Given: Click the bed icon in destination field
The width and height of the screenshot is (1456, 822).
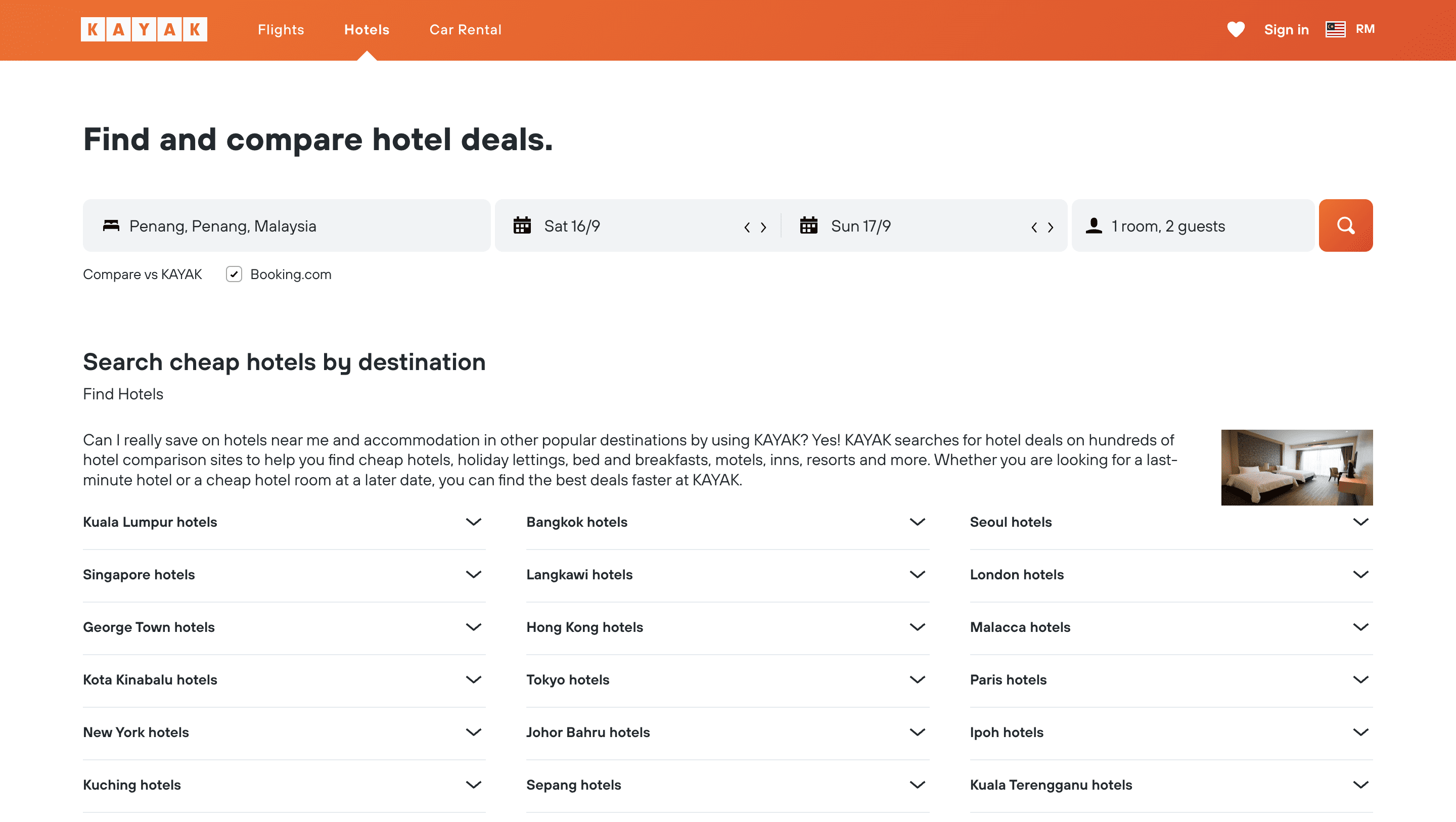Looking at the screenshot, I should click(111, 225).
